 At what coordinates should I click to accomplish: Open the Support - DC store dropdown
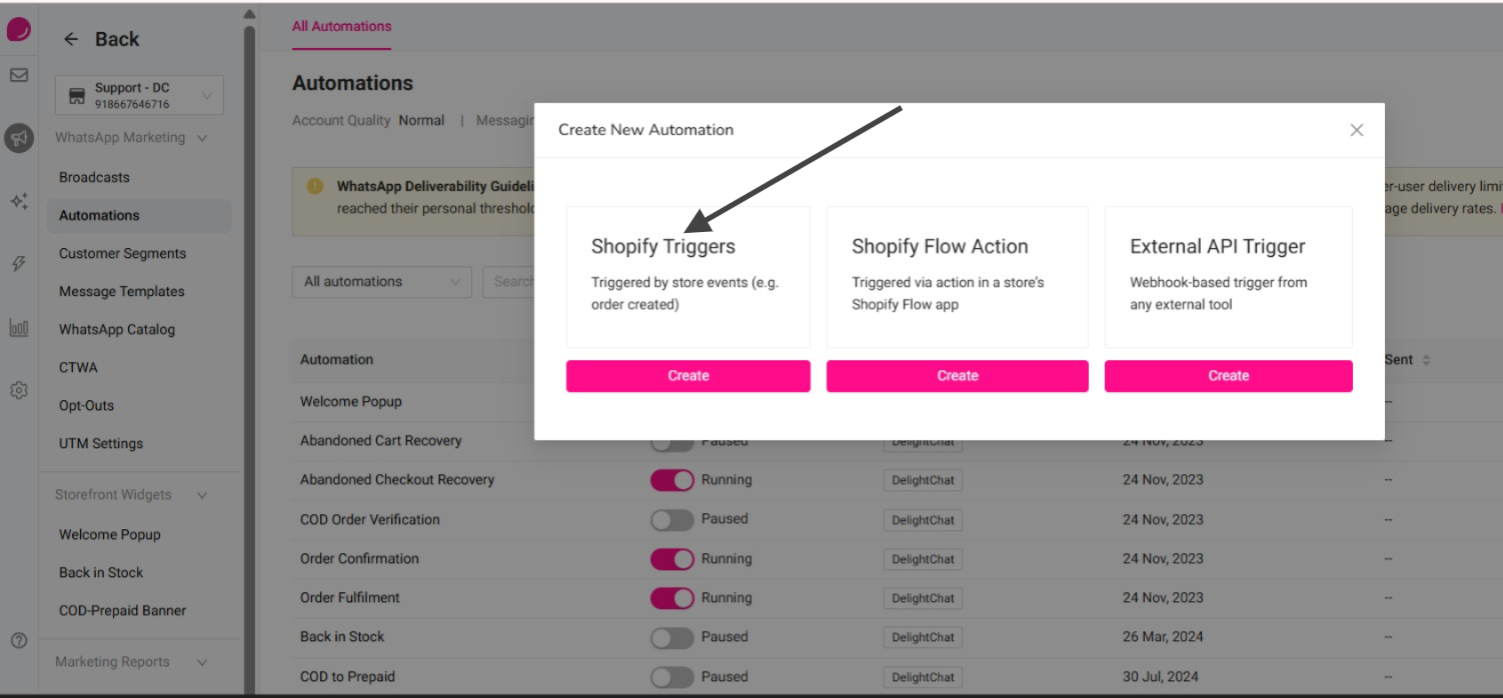[x=139, y=95]
